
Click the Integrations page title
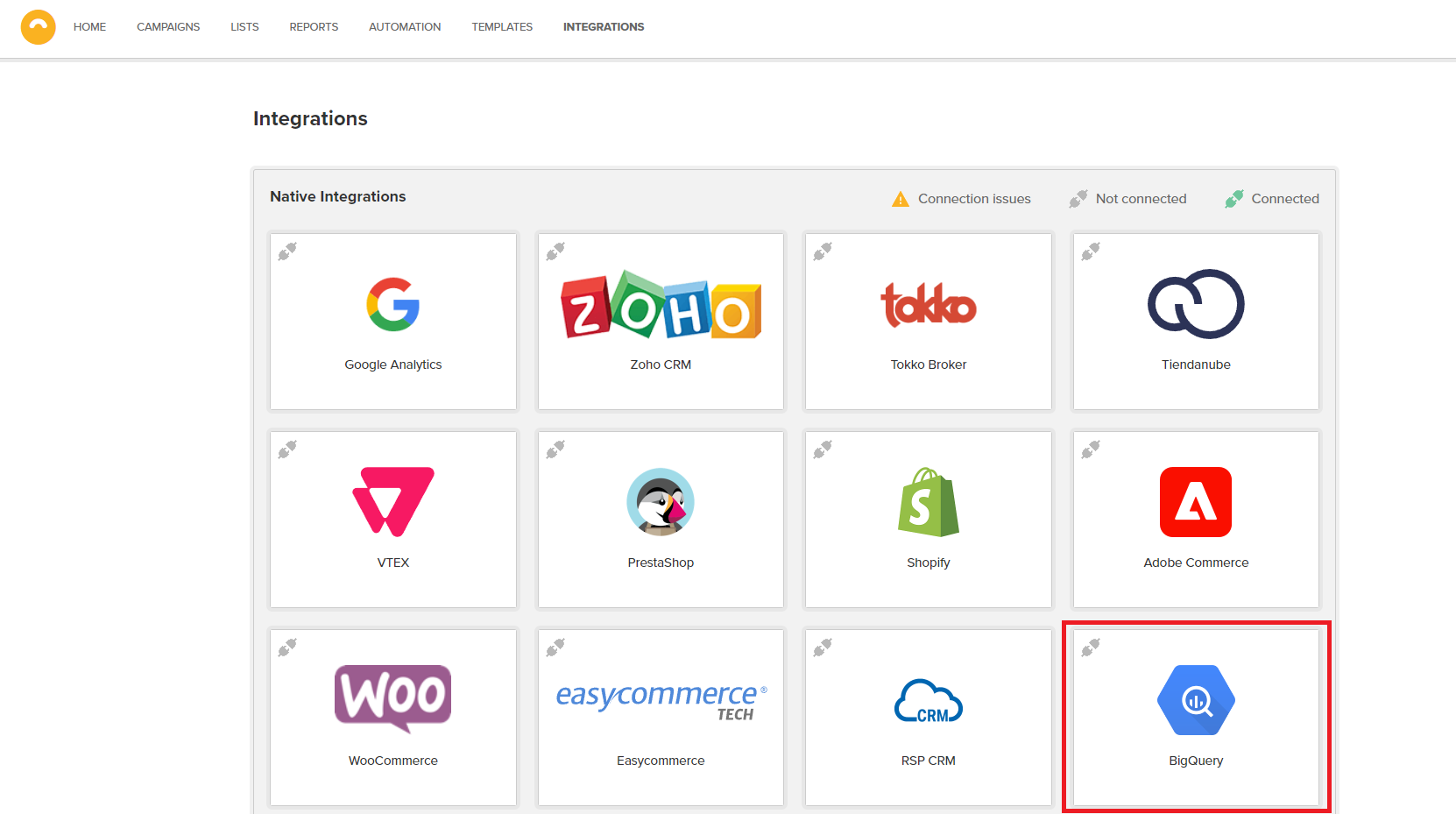coord(310,118)
